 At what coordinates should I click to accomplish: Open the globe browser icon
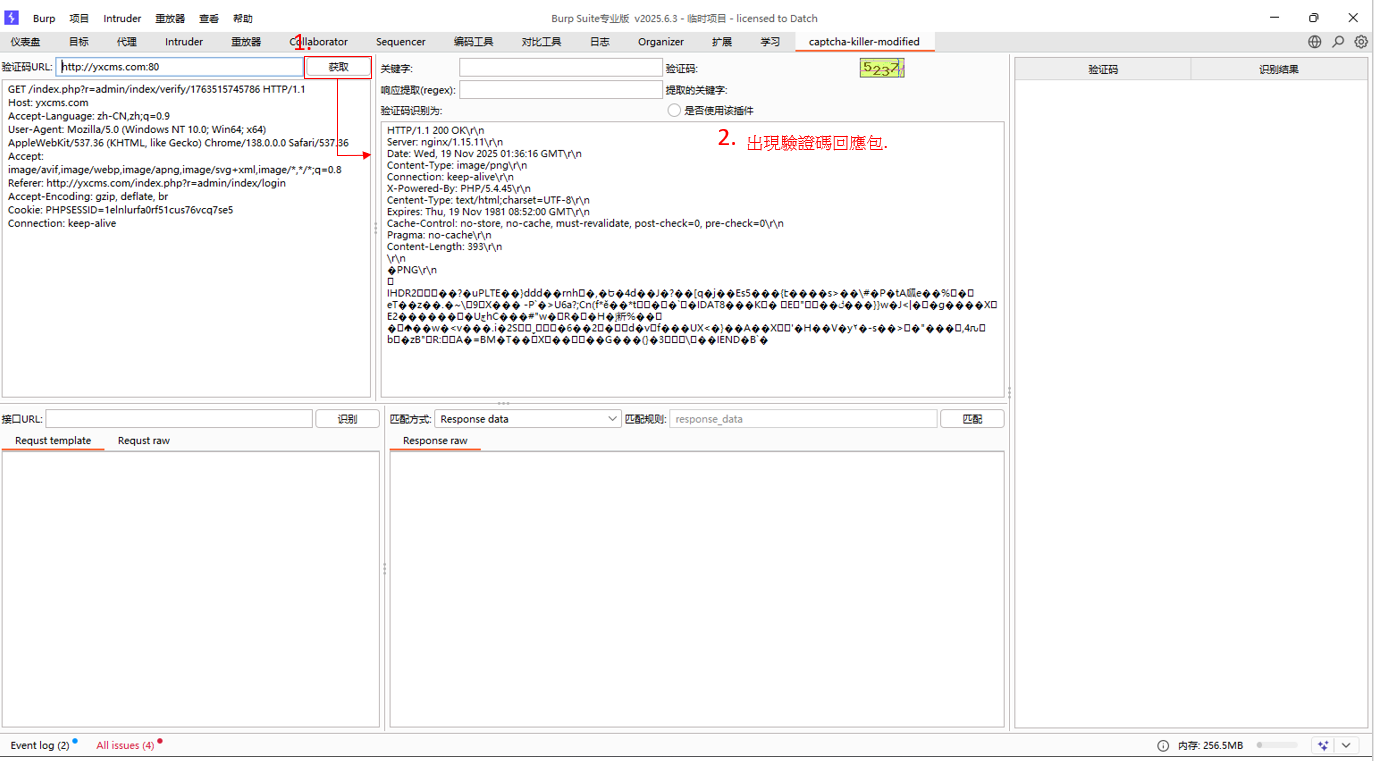pyautogui.click(x=1315, y=42)
